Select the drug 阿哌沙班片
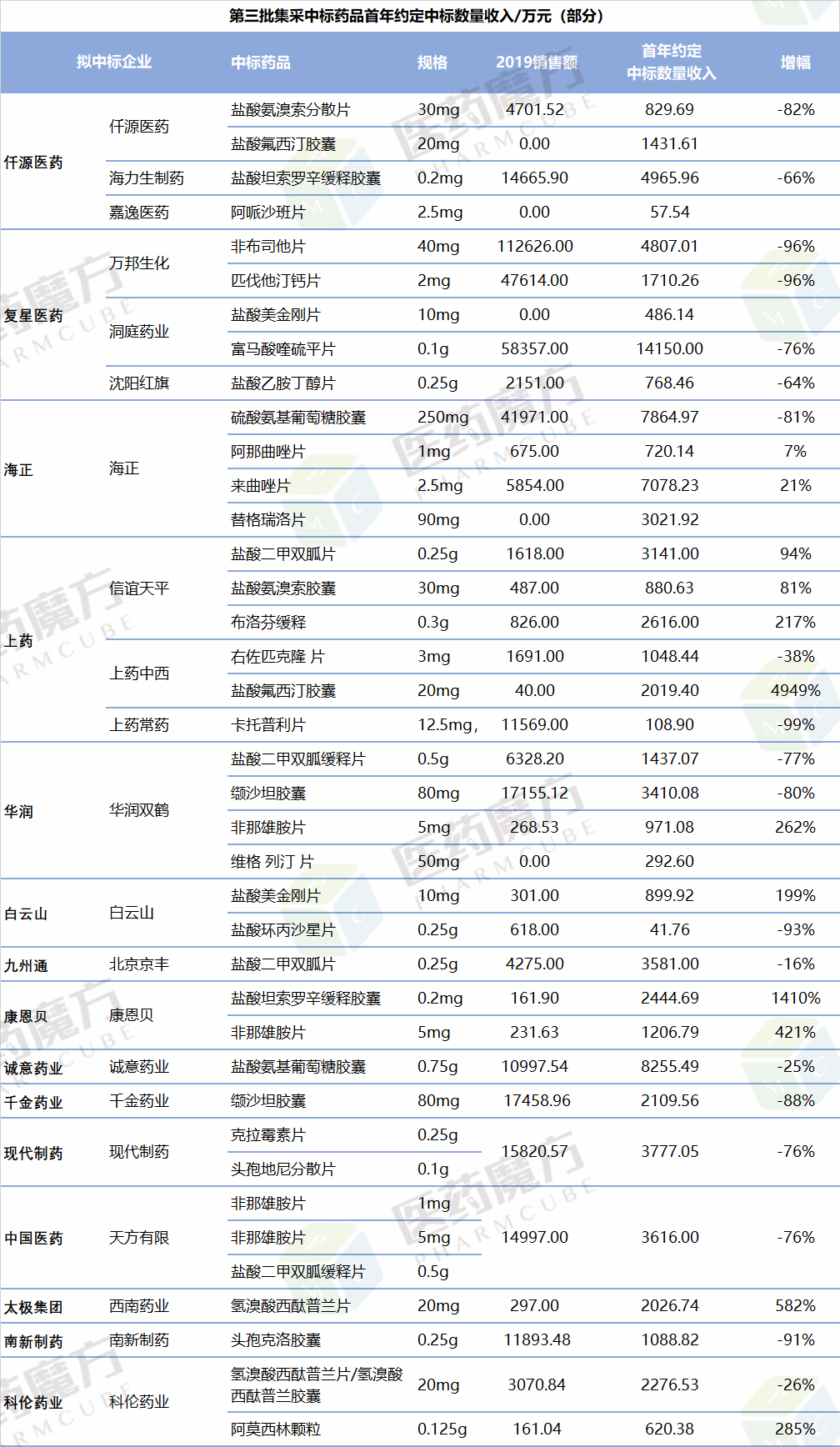Viewport: 840px width, 1447px height. pos(268,213)
